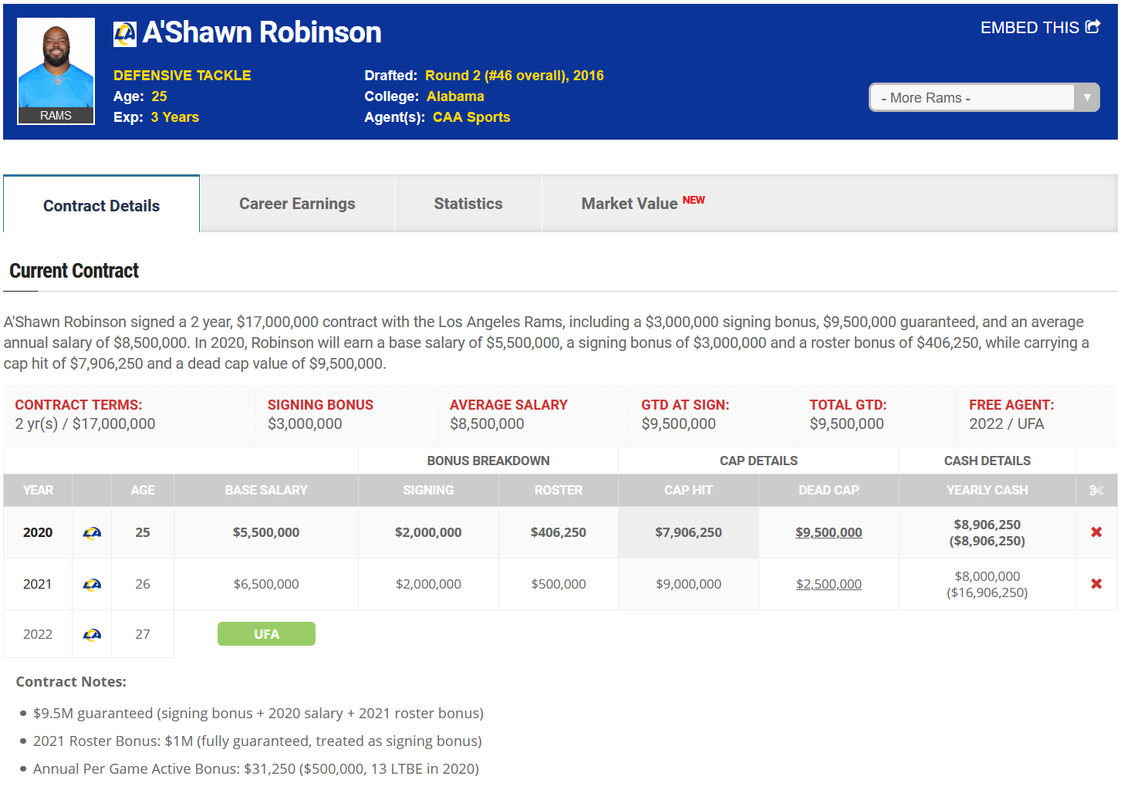Switch to the Statistics tab
1121x800 pixels.
pyautogui.click(x=468, y=204)
